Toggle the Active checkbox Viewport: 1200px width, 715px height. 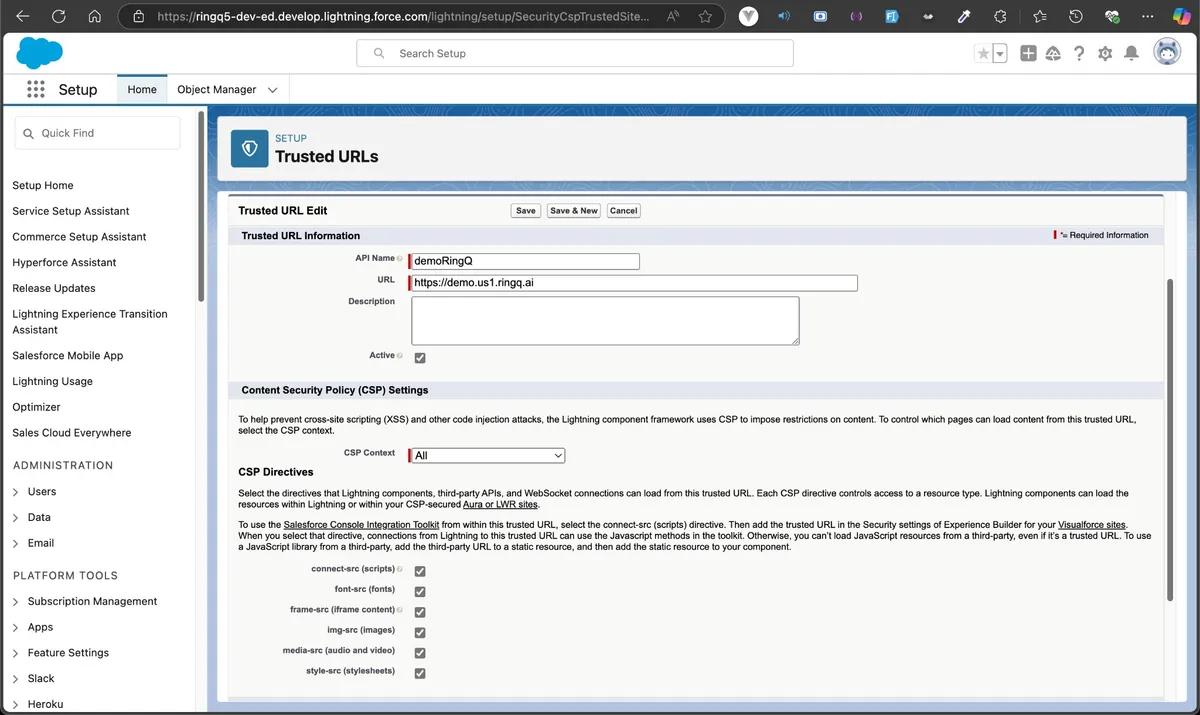[x=420, y=358]
